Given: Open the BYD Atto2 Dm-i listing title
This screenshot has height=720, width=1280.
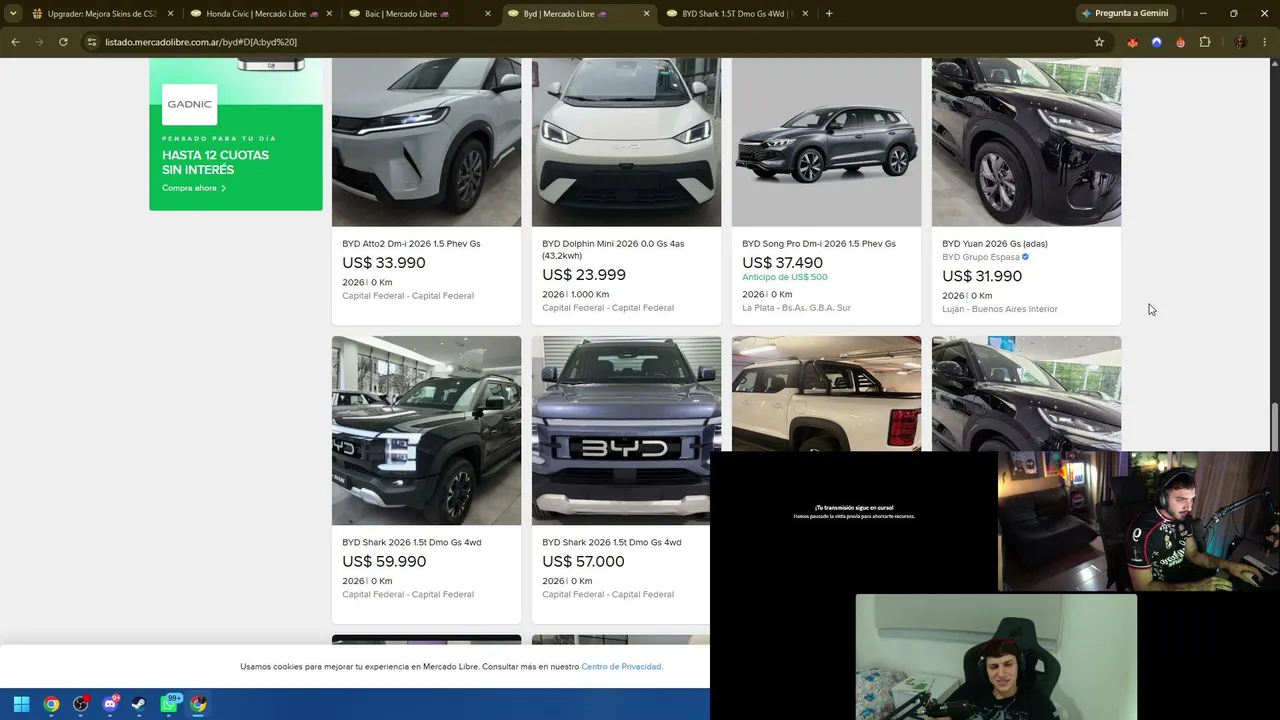Looking at the screenshot, I should point(411,244).
